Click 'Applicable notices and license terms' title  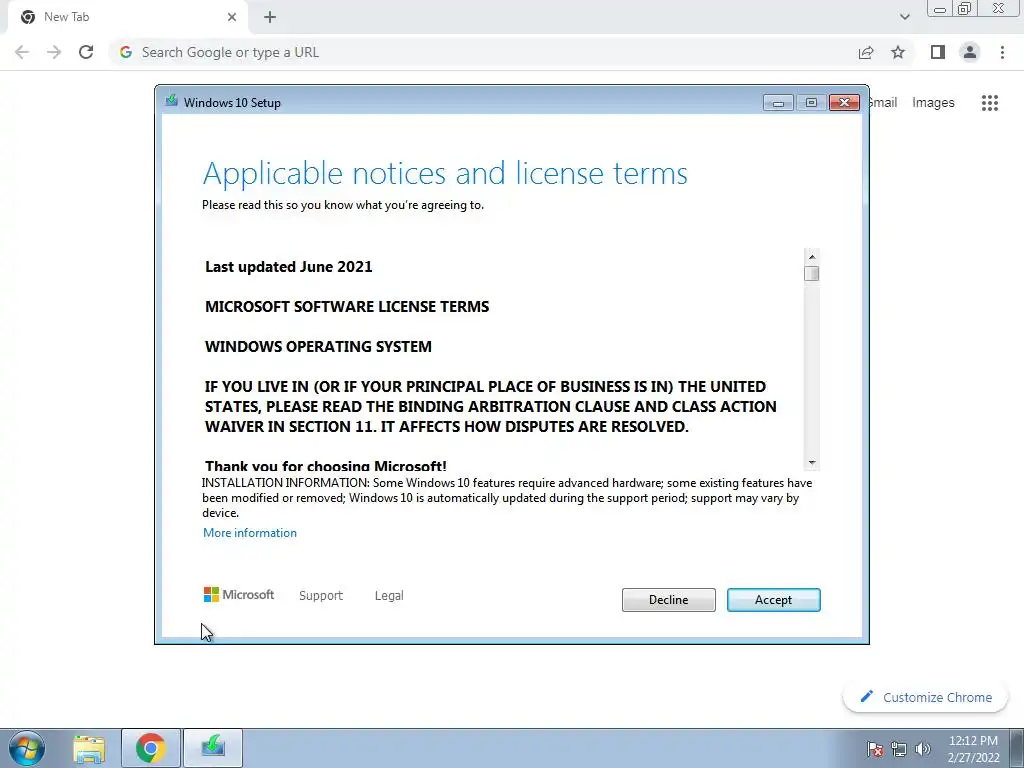445,174
